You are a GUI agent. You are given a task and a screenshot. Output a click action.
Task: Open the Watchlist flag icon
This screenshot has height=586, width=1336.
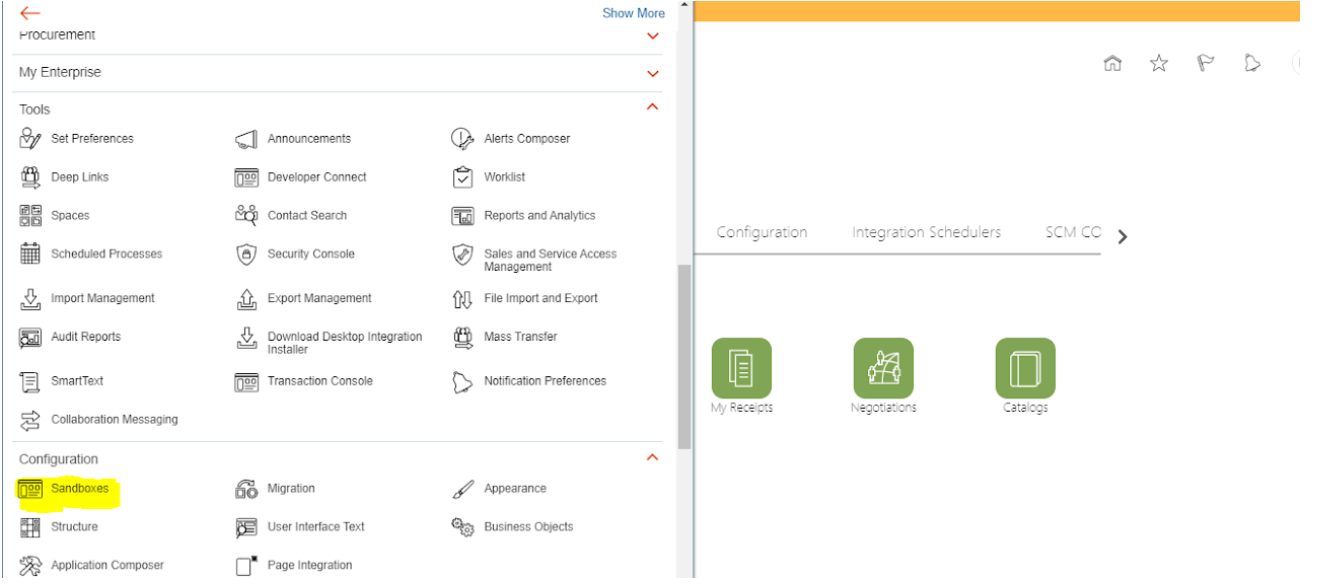click(x=1205, y=64)
